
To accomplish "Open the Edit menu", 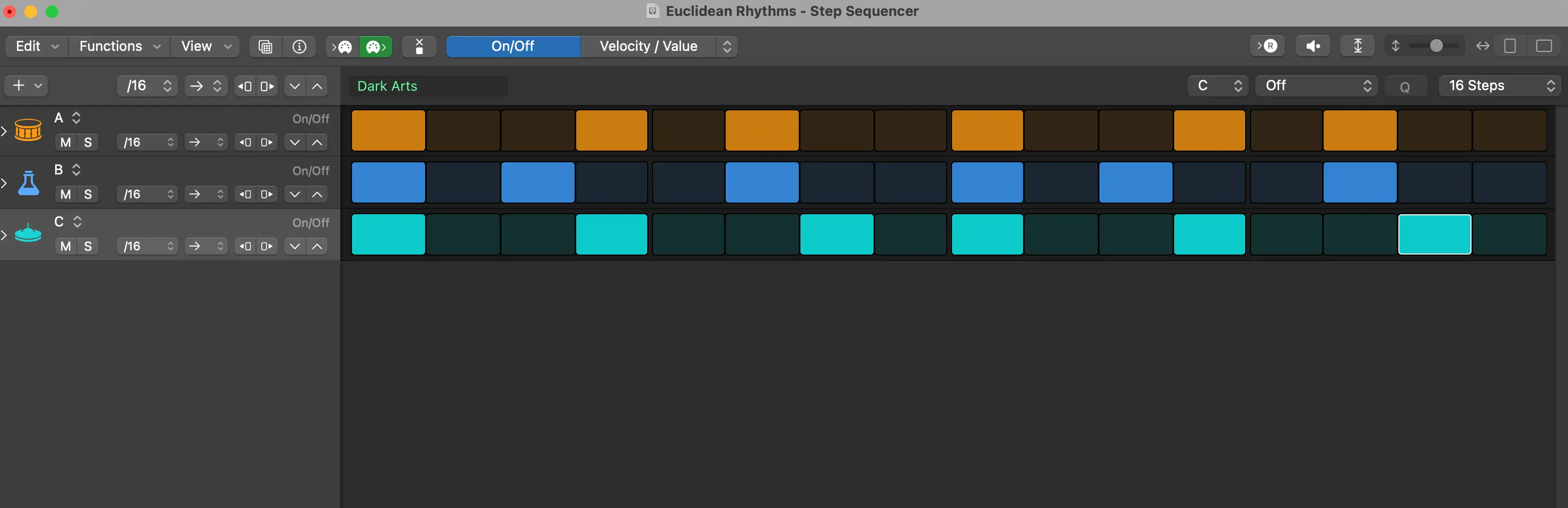I will click(37, 46).
